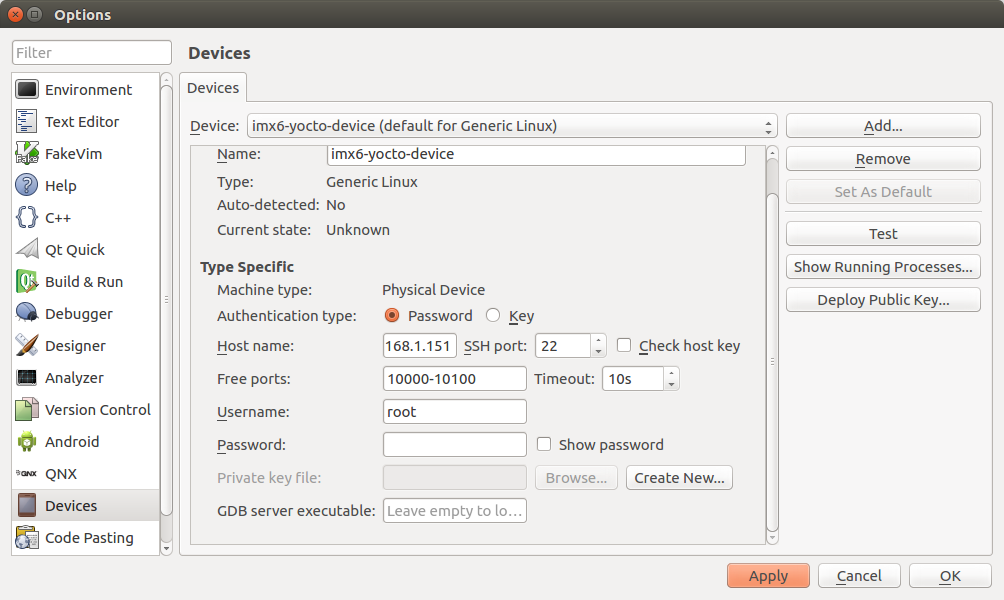Tick the Show password checkbox
This screenshot has width=1004, height=600.
click(544, 445)
